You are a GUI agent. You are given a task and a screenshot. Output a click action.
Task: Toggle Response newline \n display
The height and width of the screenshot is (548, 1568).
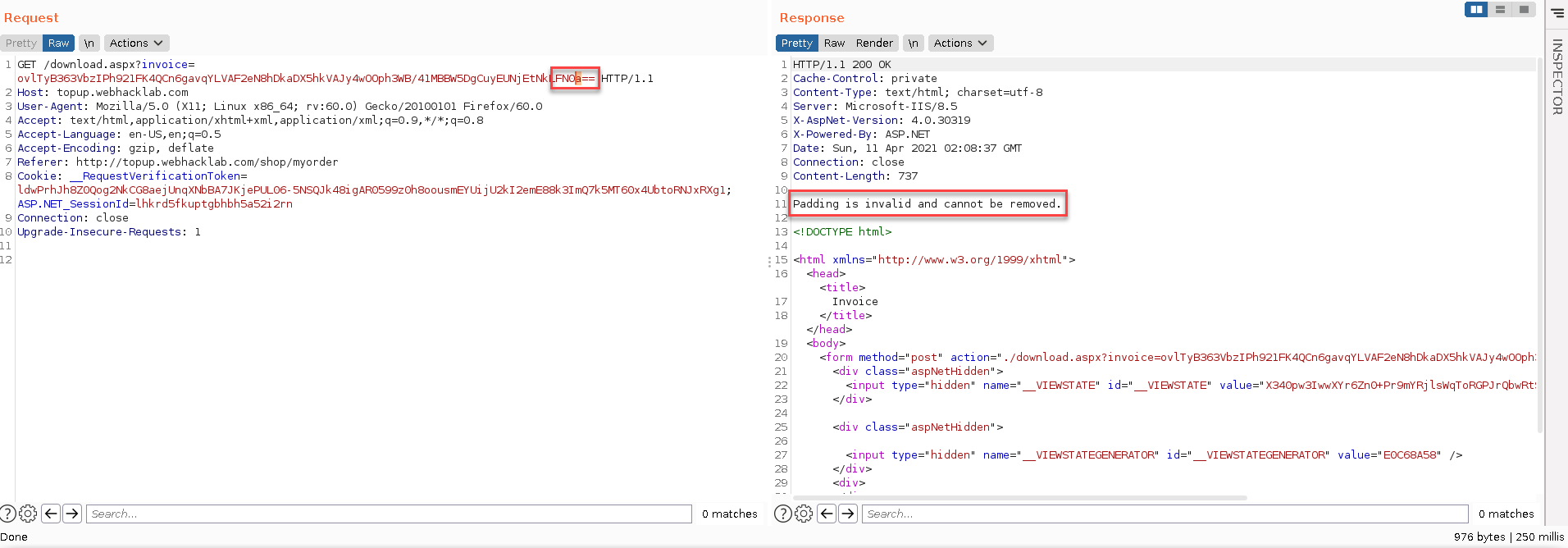913,43
